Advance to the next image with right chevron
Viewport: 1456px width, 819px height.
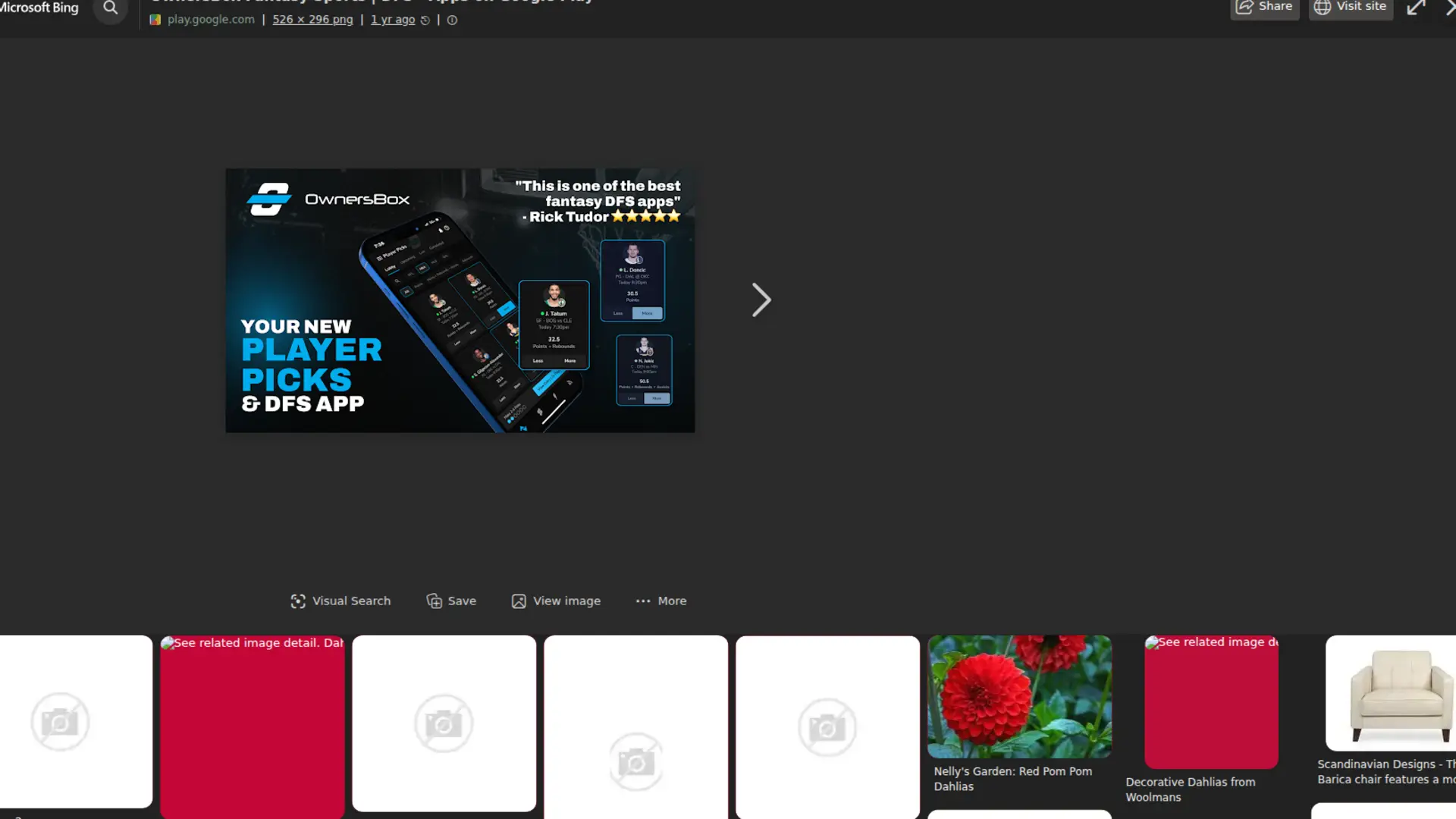tap(761, 300)
